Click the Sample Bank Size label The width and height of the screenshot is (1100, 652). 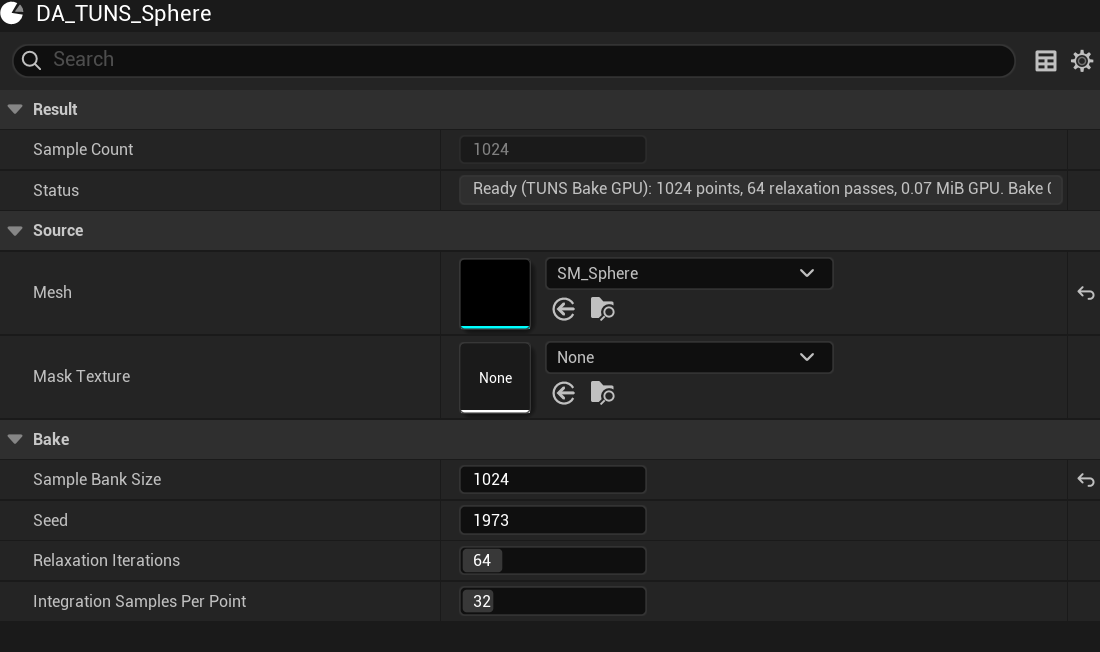[x=97, y=479]
